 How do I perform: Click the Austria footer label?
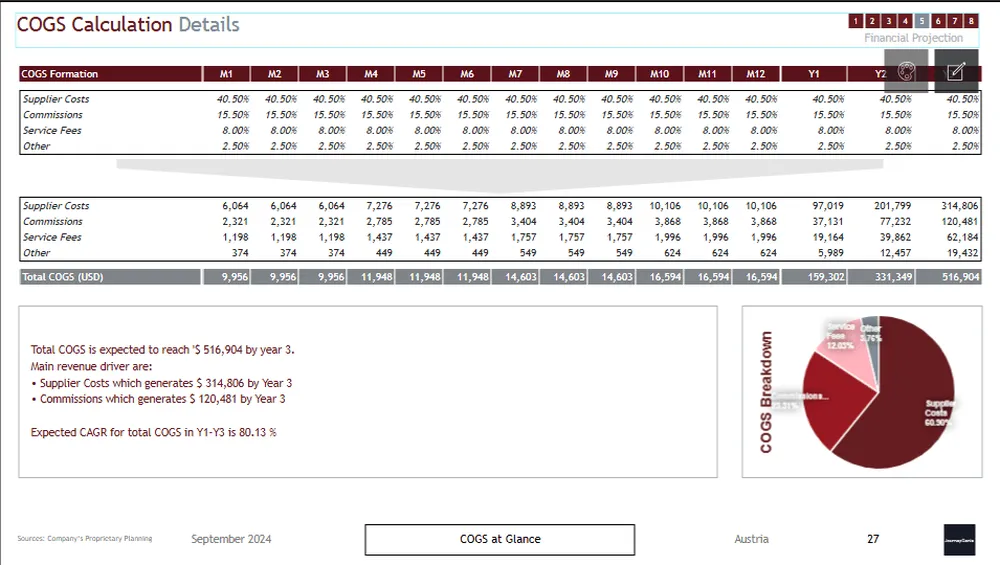(751, 539)
